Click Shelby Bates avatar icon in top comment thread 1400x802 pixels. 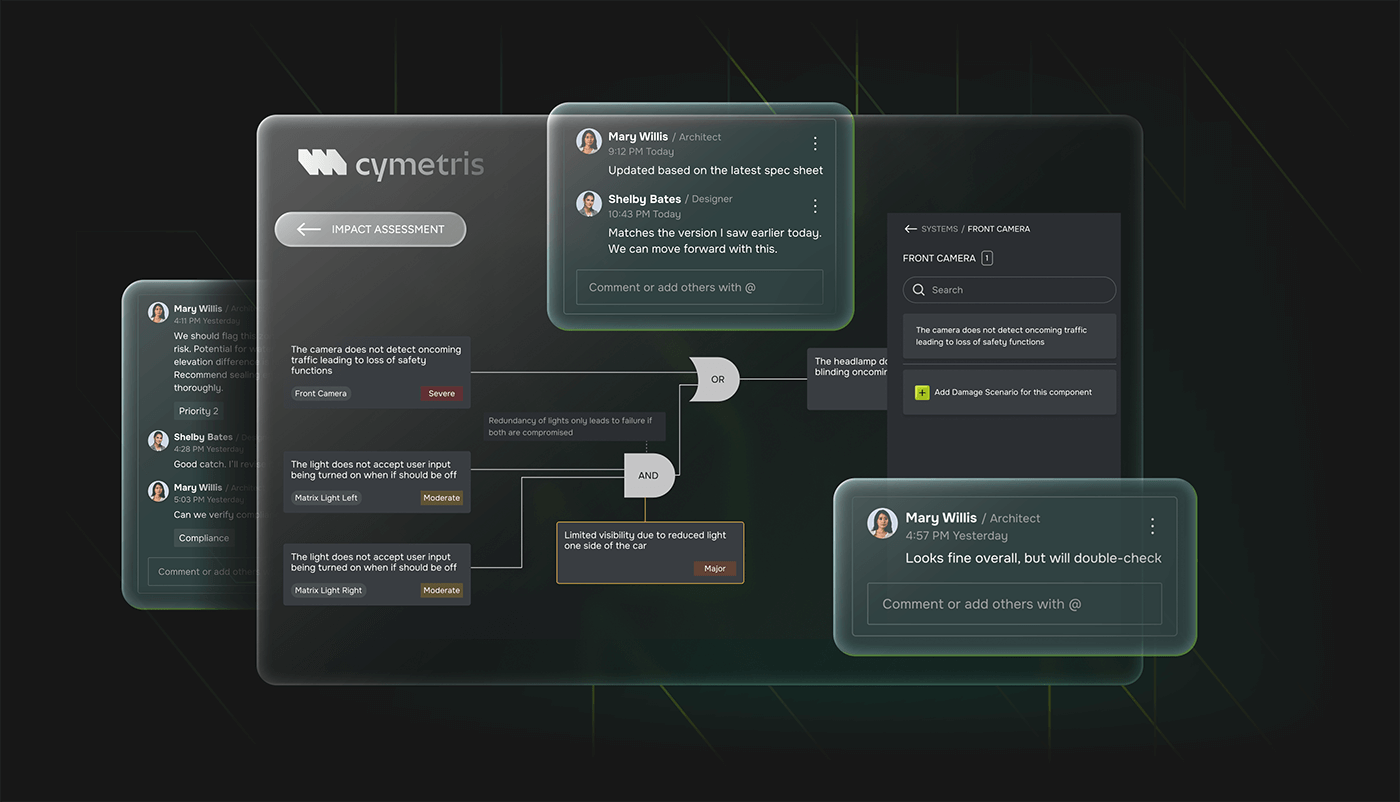click(x=588, y=204)
